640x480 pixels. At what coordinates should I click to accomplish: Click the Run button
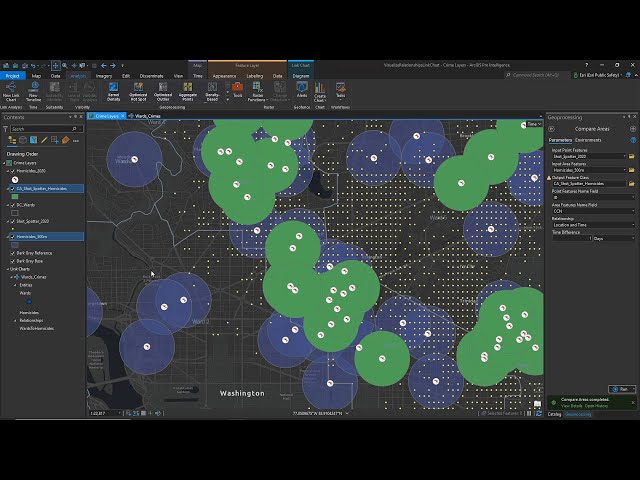(x=620, y=389)
